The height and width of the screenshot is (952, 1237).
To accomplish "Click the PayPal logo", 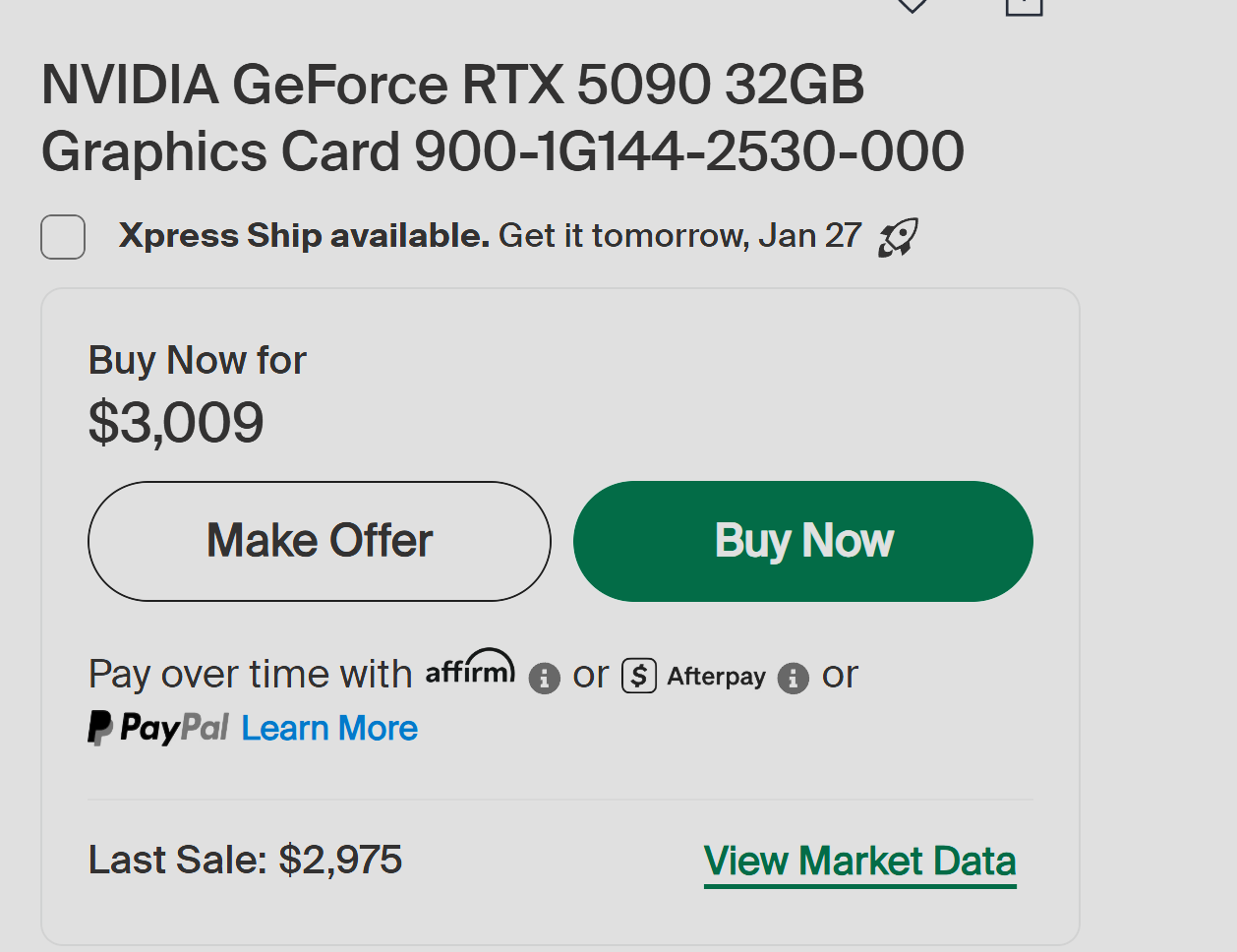I will [158, 728].
